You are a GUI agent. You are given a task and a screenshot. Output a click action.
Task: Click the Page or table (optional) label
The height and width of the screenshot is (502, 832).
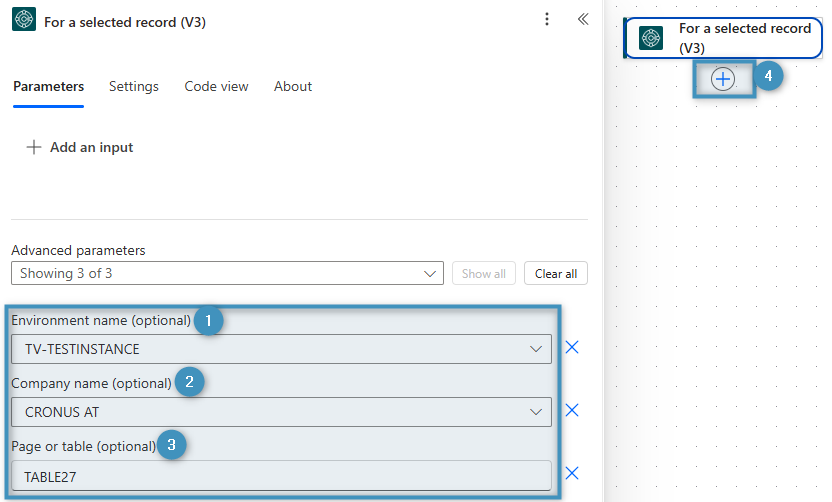click(83, 446)
